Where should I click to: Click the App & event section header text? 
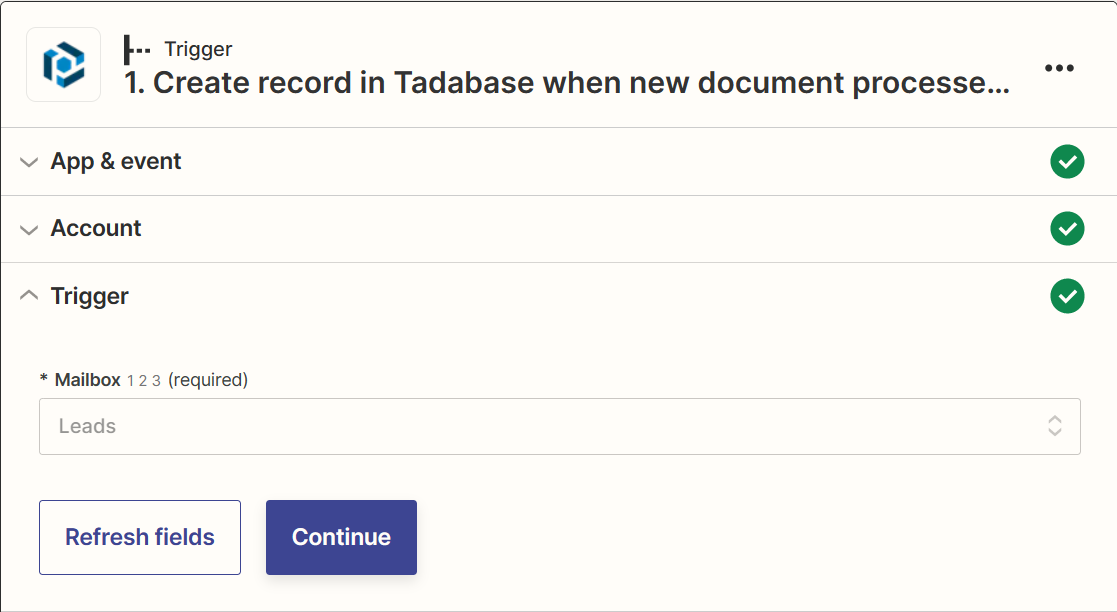tap(116, 161)
